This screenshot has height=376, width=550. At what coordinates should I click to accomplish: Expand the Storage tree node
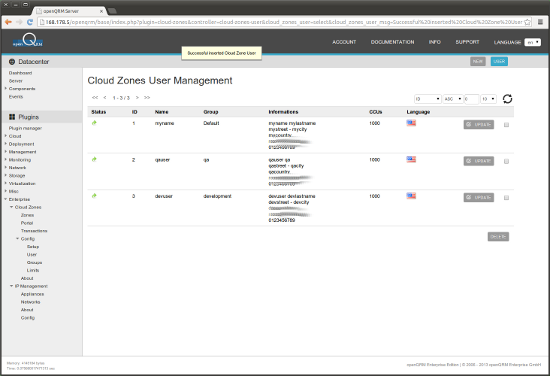(6, 175)
